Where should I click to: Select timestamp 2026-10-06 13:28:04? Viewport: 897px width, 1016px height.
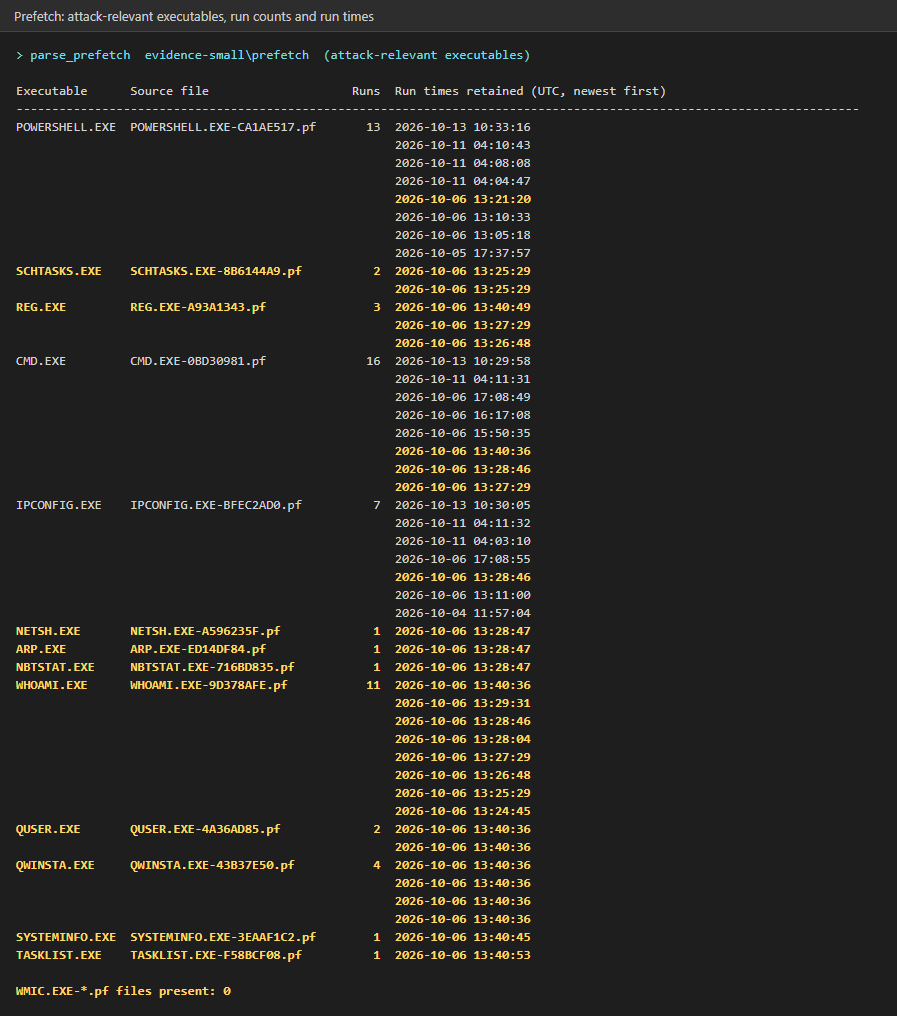pos(463,739)
